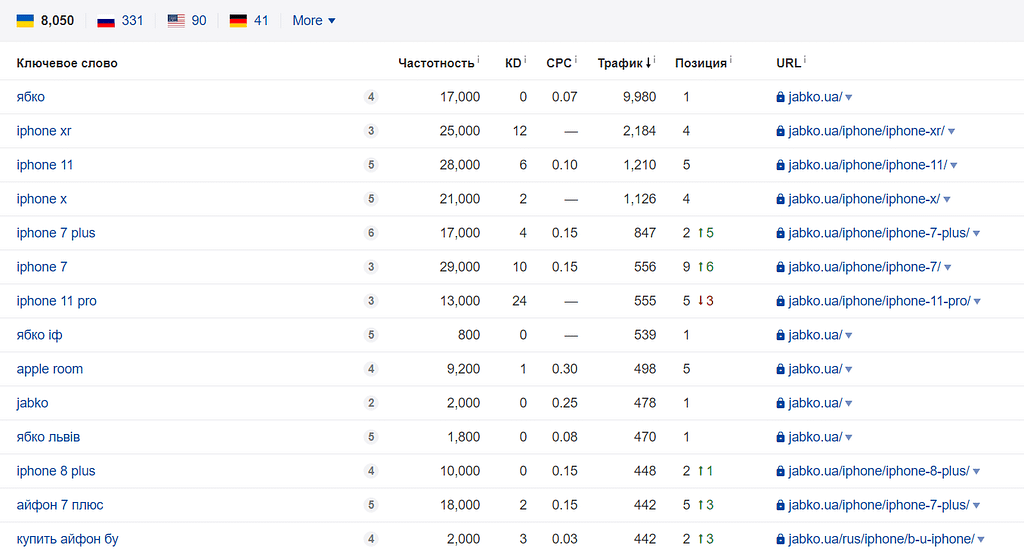Click SERP features badge for 'ябко львів' row
Viewport: 1024px width, 552px height.
370,436
